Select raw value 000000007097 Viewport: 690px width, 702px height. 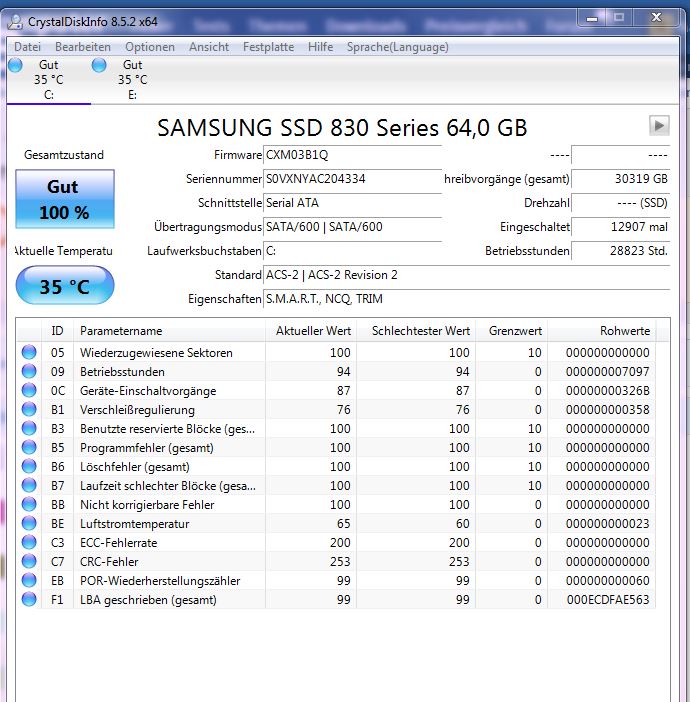click(607, 372)
